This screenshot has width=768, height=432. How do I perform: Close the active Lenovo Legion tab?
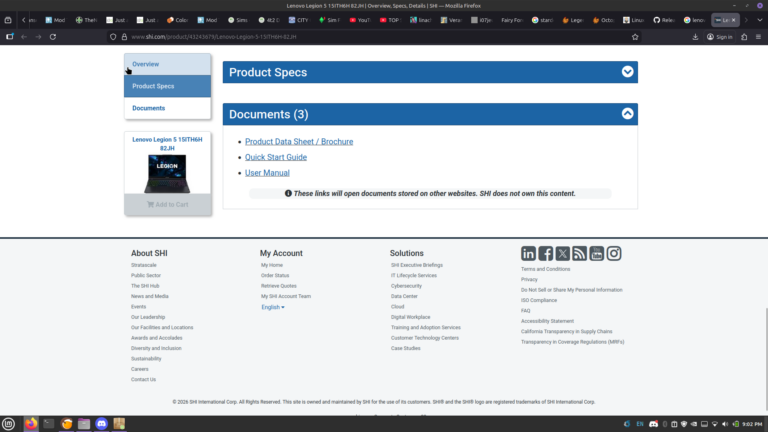(733, 20)
